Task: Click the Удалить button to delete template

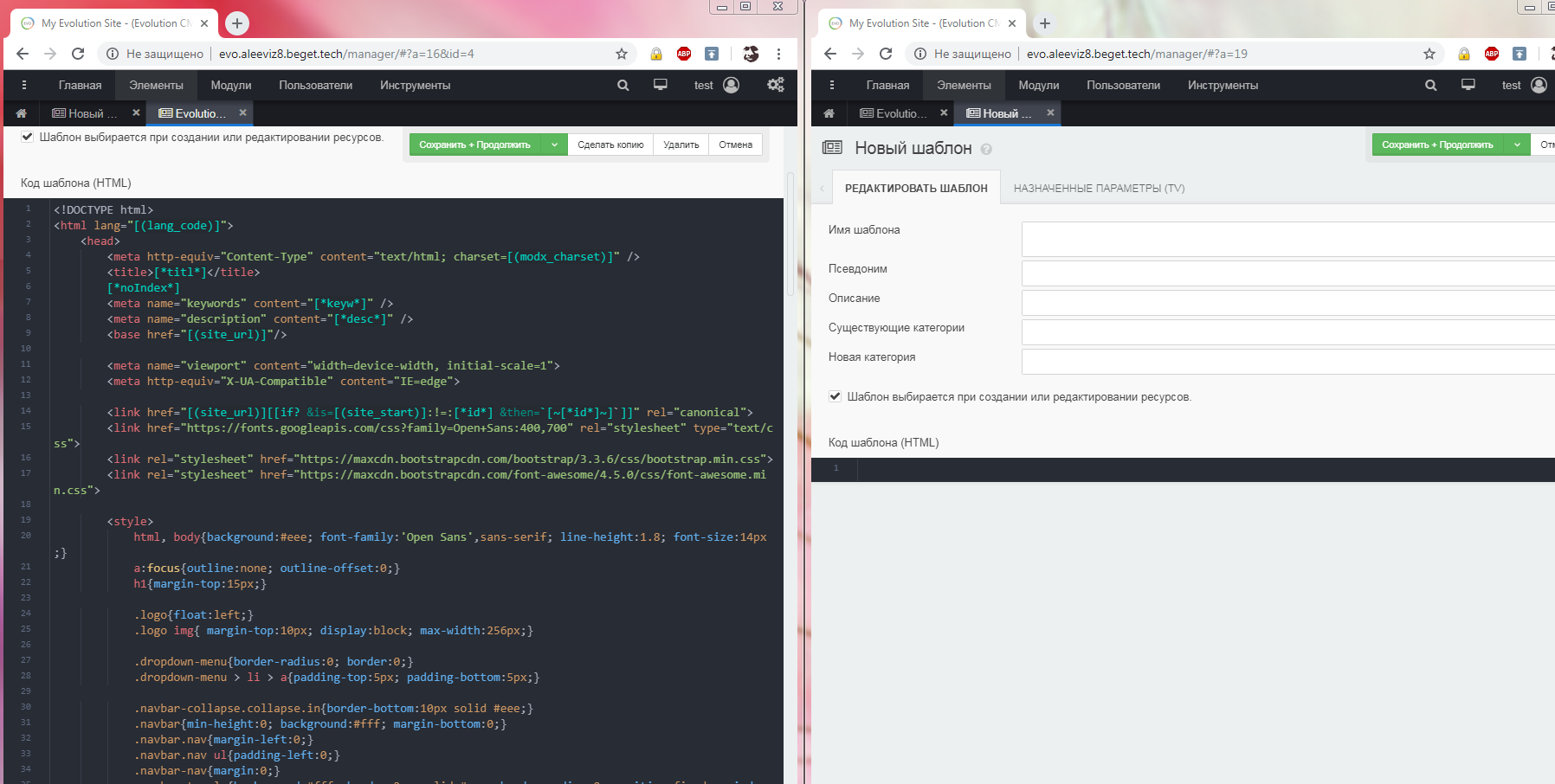Action: pyautogui.click(x=681, y=145)
